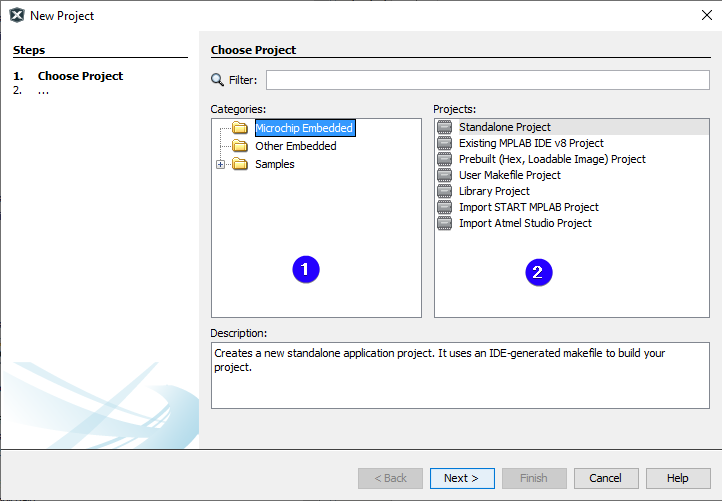Screen dimensions: 722x501
Task: Select the Other Embedded category
Action: [296, 146]
